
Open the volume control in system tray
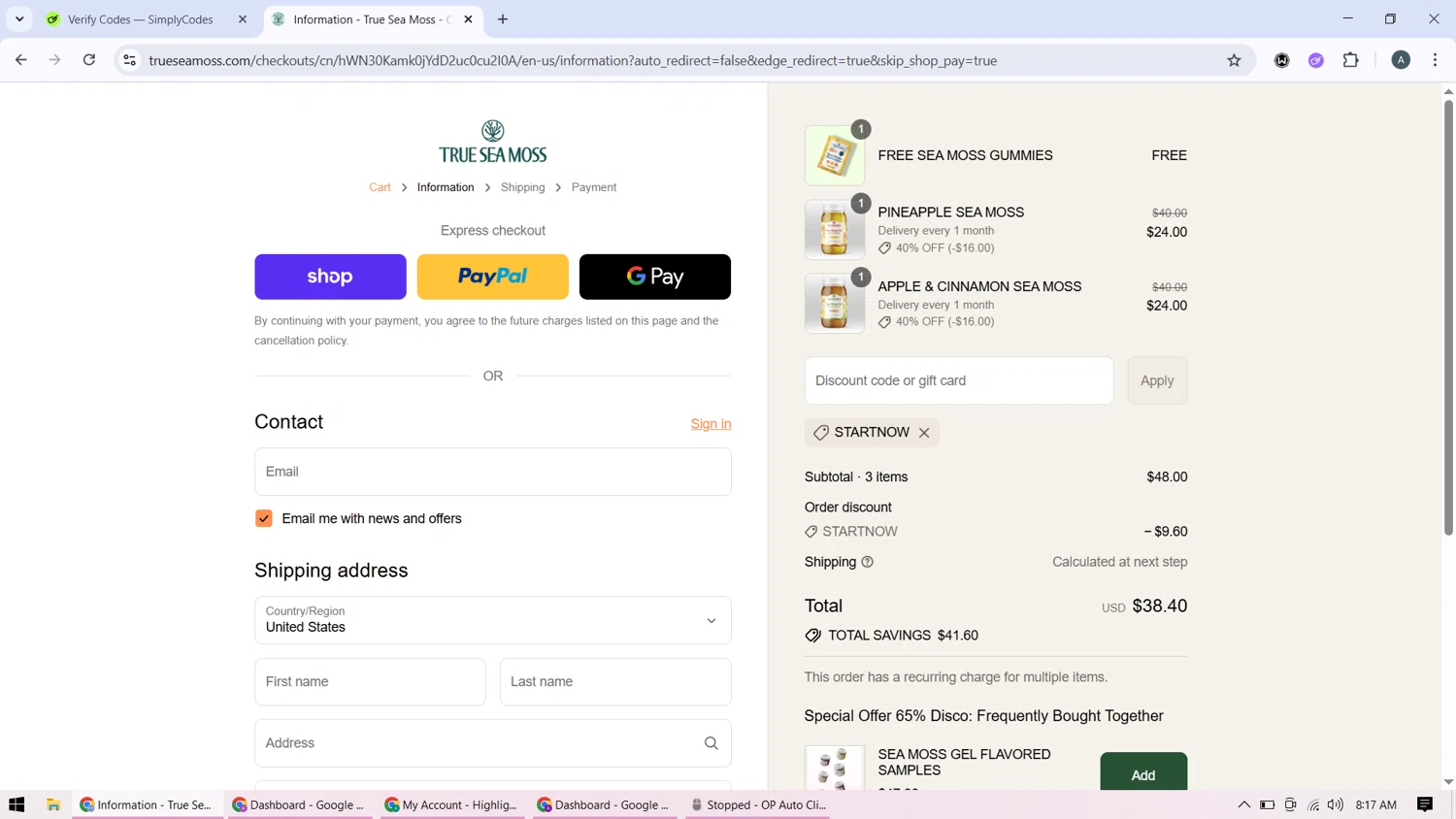point(1336,804)
